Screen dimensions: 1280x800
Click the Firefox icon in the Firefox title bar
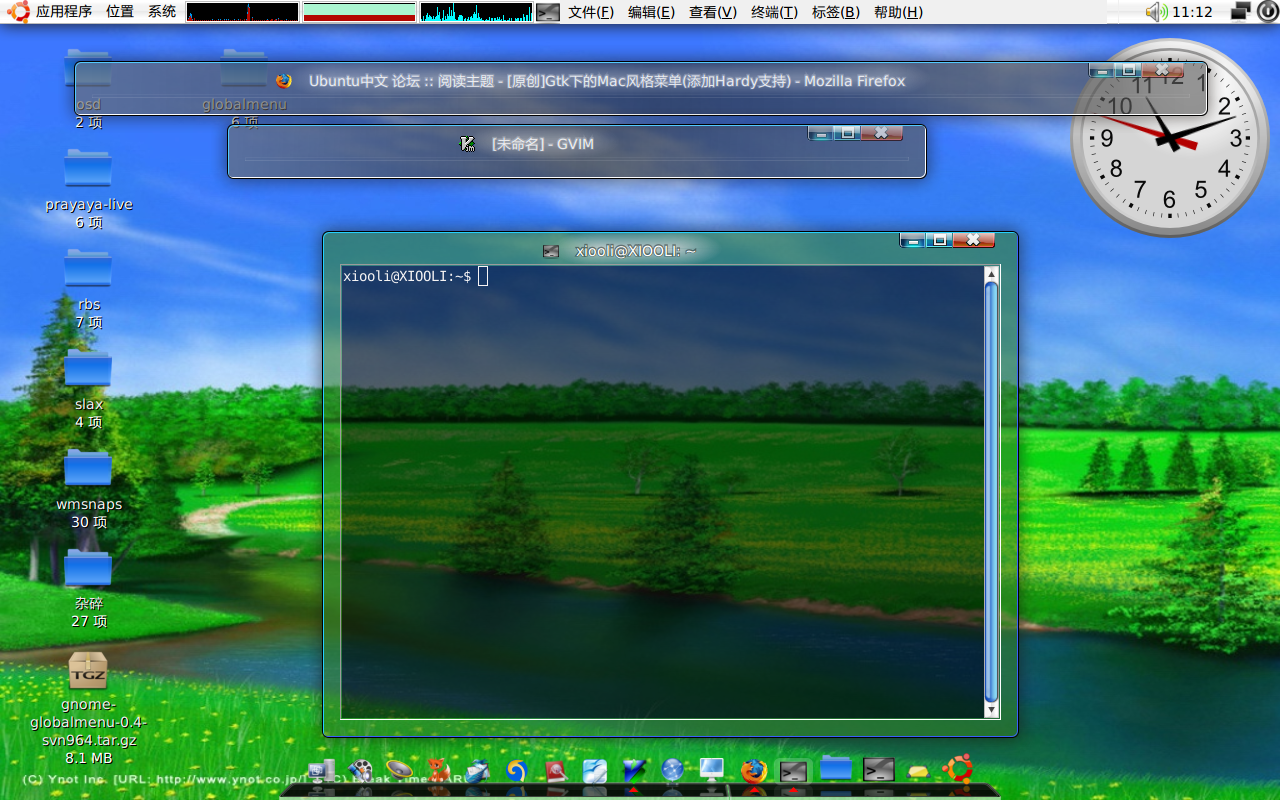pos(284,81)
